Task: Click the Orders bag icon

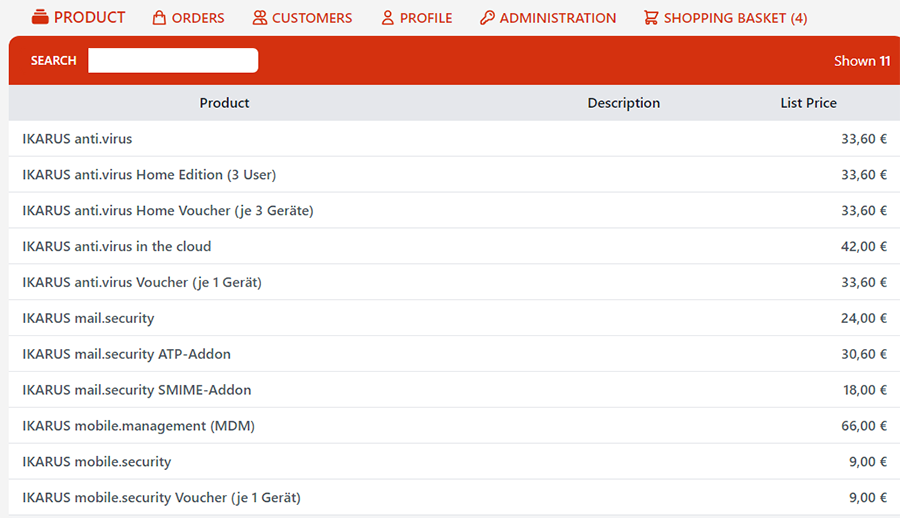Action: 159,18
